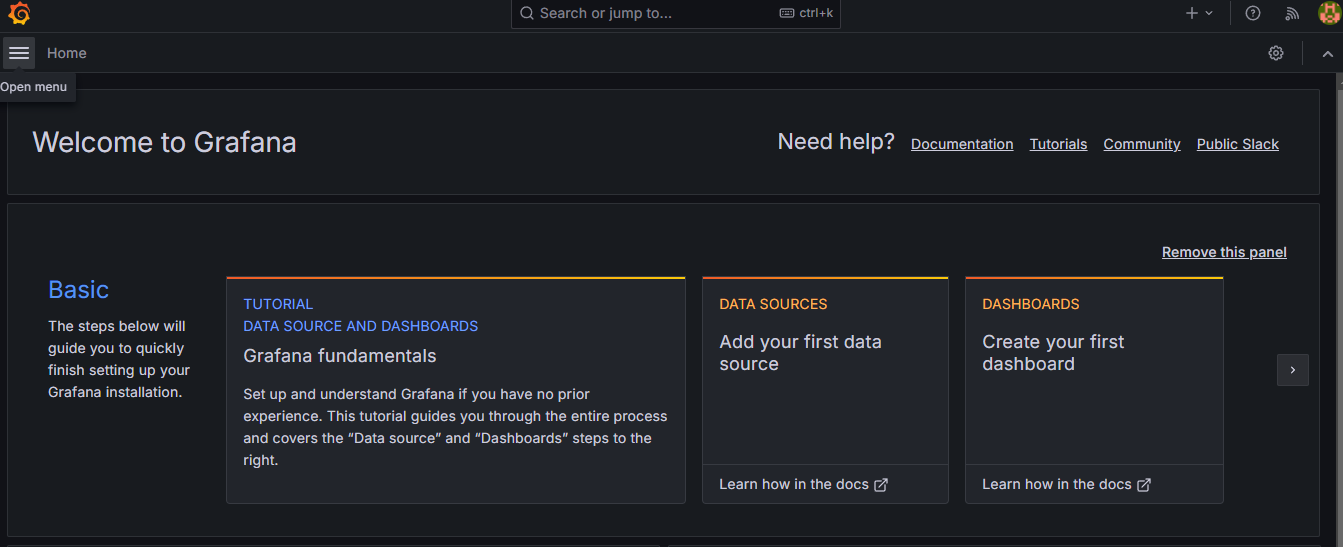Click the DATA SOURCES label
Screen dimensions: 1343x547
click(x=774, y=304)
